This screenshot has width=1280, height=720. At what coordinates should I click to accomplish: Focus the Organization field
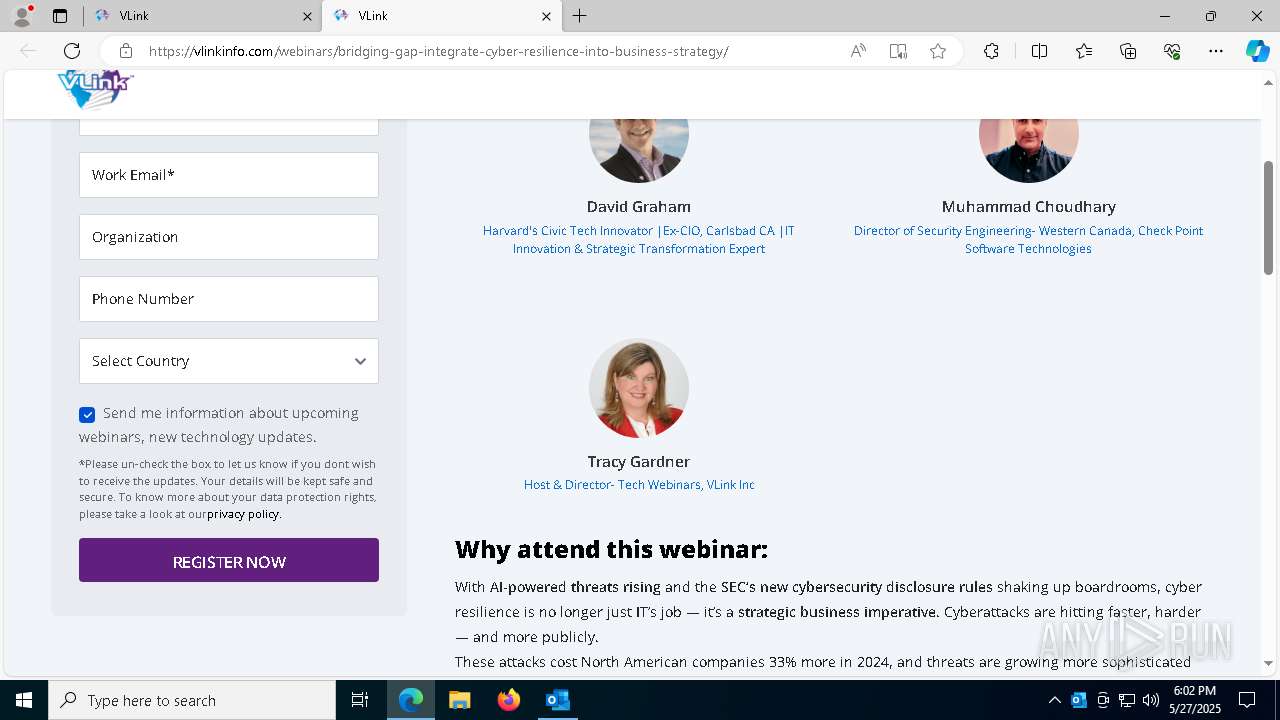[229, 237]
